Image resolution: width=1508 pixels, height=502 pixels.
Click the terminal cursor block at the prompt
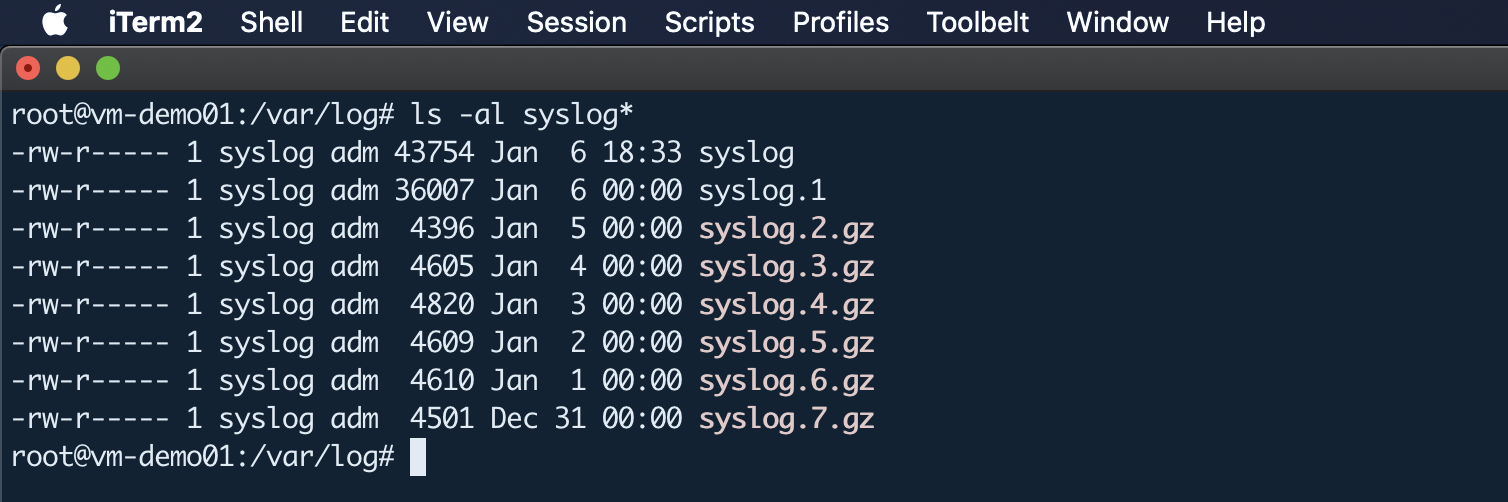pyautogui.click(x=418, y=457)
